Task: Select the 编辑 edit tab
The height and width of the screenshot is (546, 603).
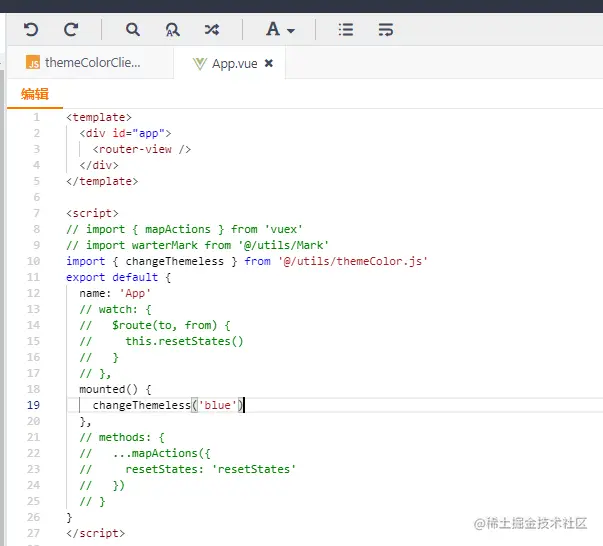Action: 35,94
